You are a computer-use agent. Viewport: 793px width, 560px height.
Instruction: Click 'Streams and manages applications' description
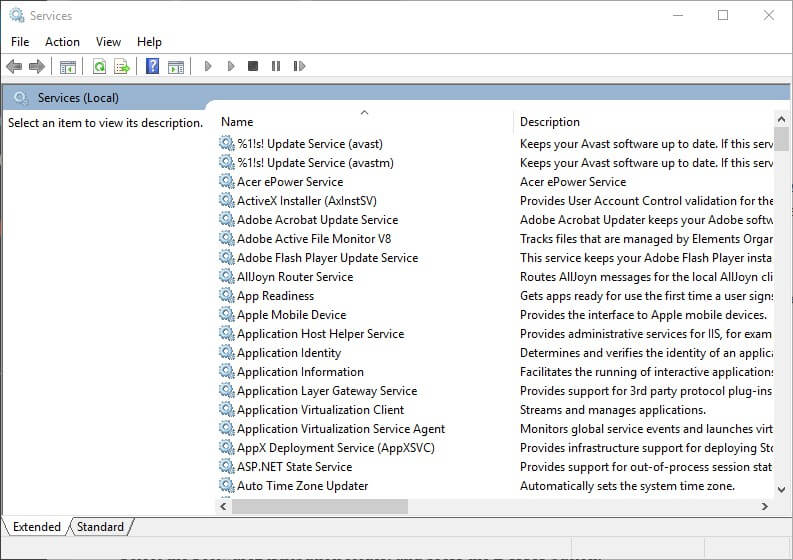[x=612, y=409]
